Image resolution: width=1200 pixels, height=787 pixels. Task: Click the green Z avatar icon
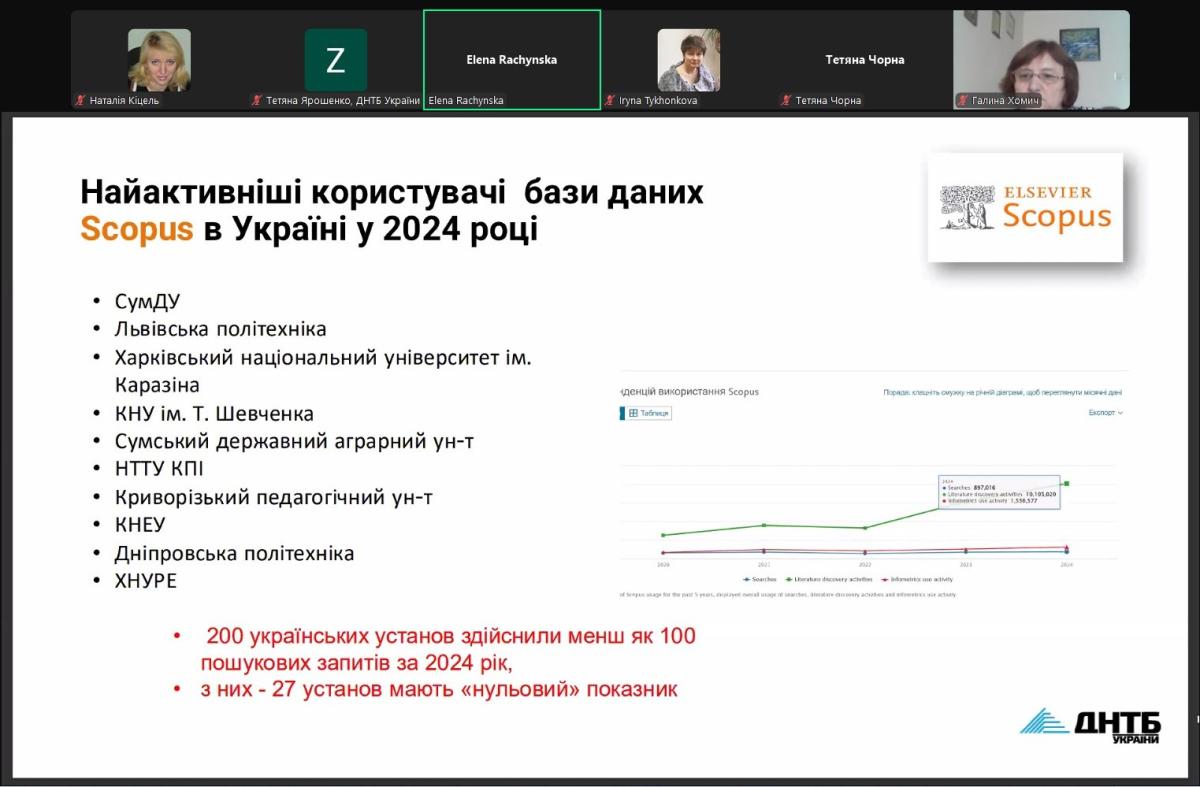coord(335,60)
